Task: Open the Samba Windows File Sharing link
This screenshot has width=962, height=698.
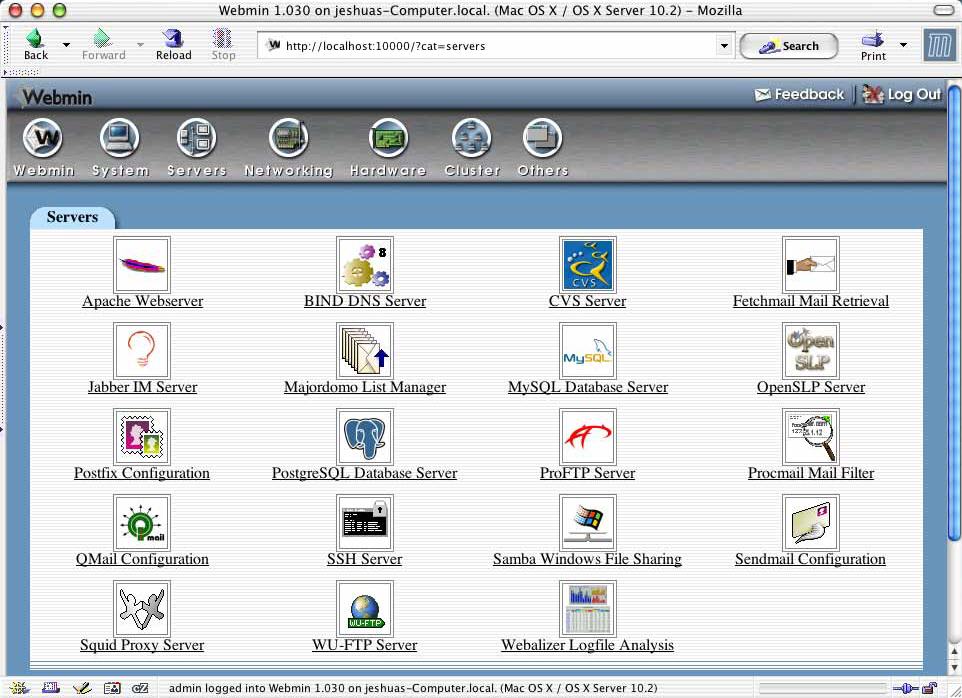Action: [587, 559]
